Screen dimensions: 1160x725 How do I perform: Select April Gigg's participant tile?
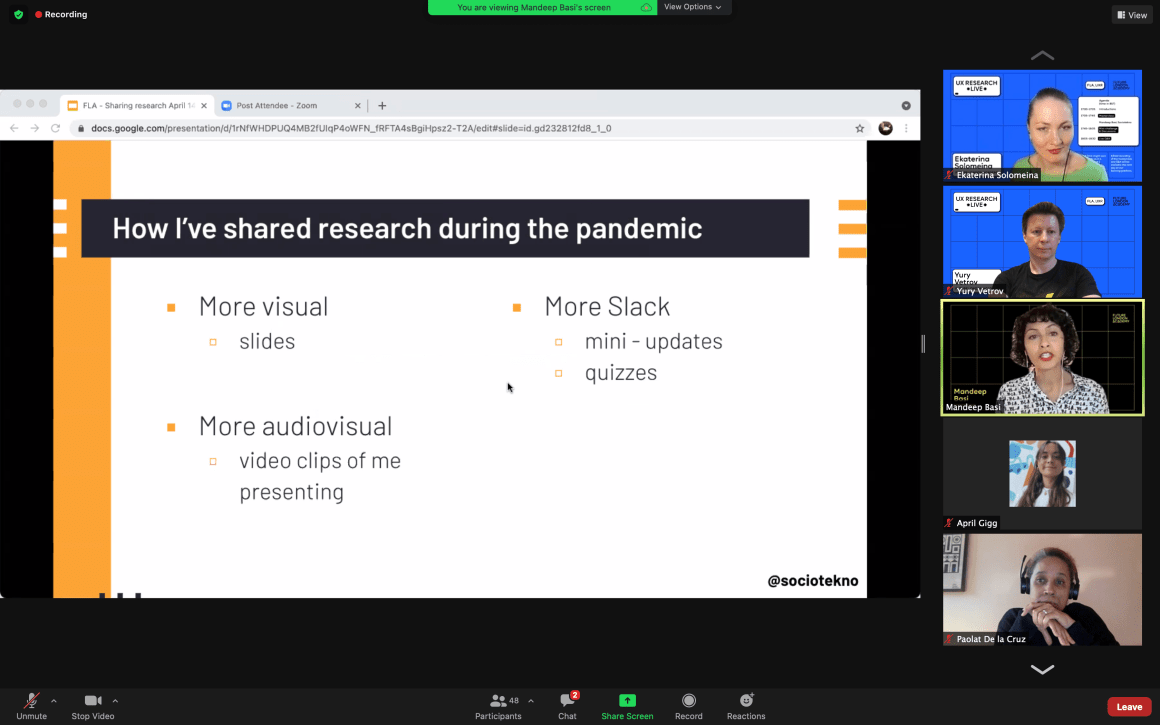1042,473
